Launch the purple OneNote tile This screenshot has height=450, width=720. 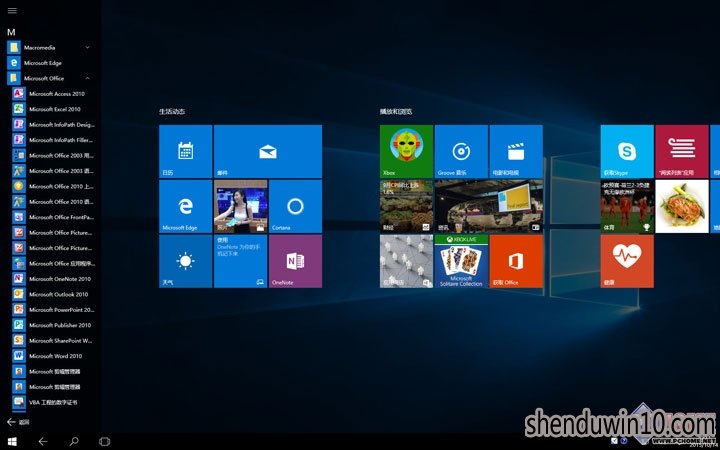295,261
